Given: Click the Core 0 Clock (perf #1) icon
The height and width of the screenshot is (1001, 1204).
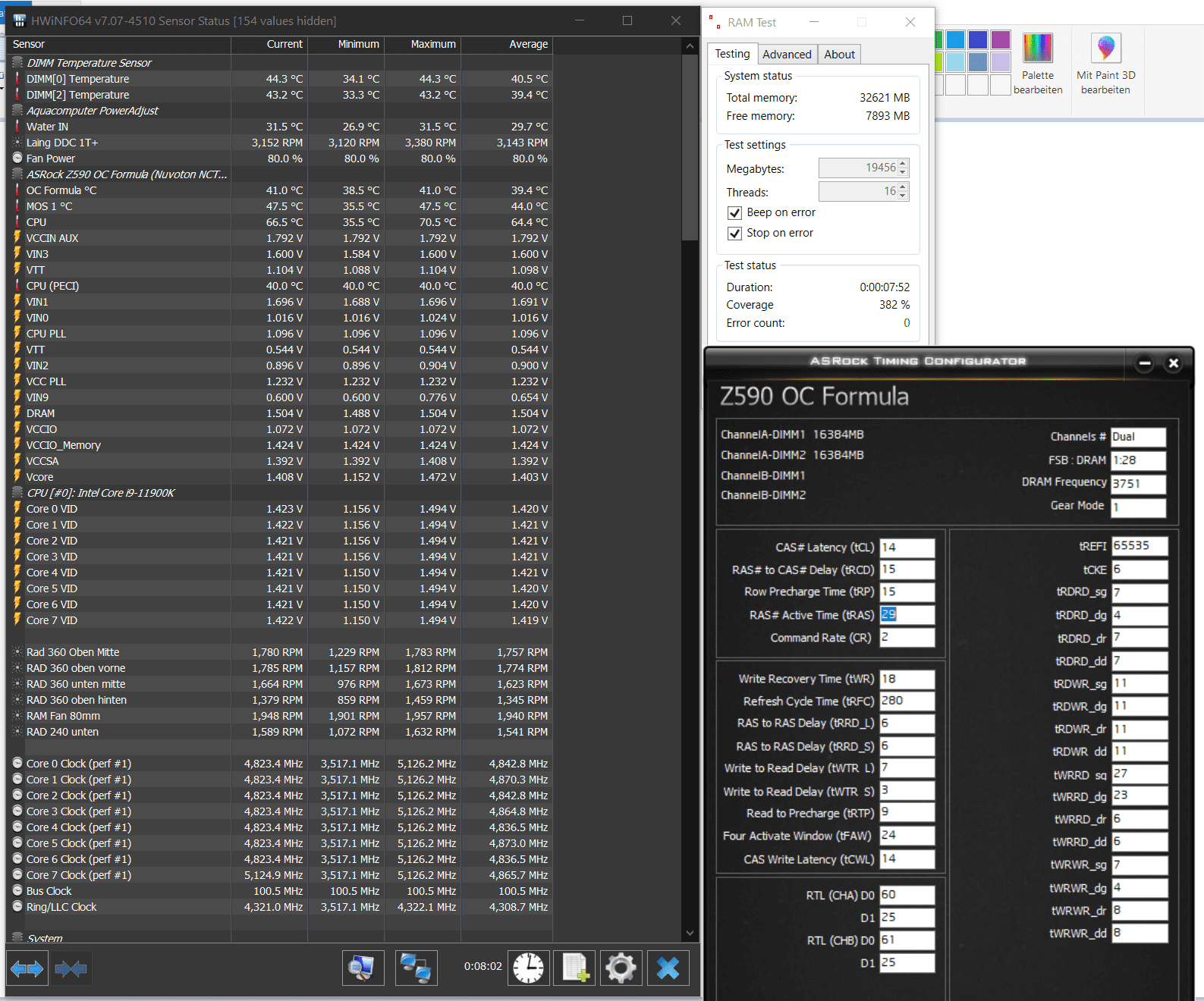Looking at the screenshot, I should pyautogui.click(x=17, y=764).
